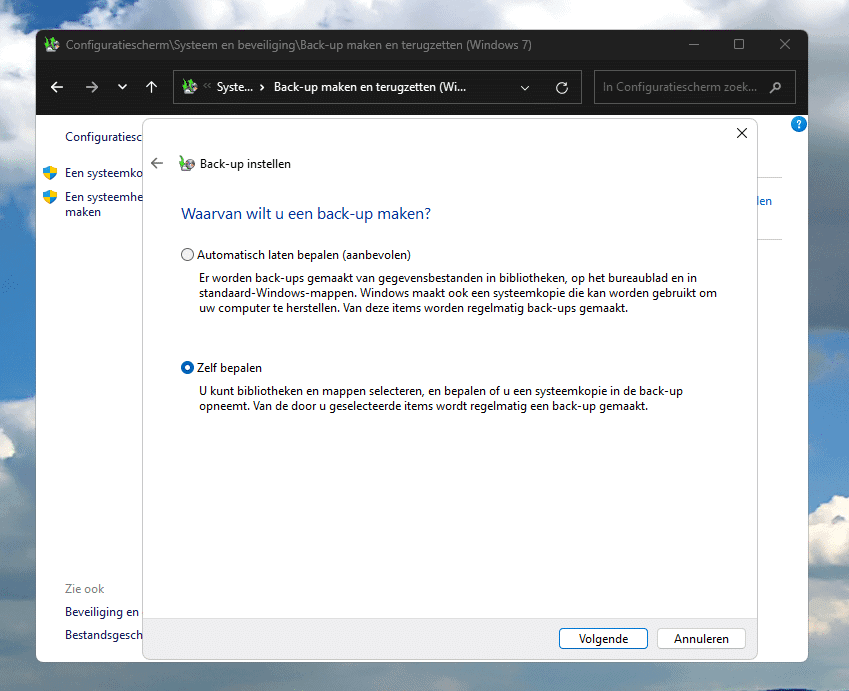
Task: Expand the chevron after the Syste... breadcrumb
Action: [262, 88]
